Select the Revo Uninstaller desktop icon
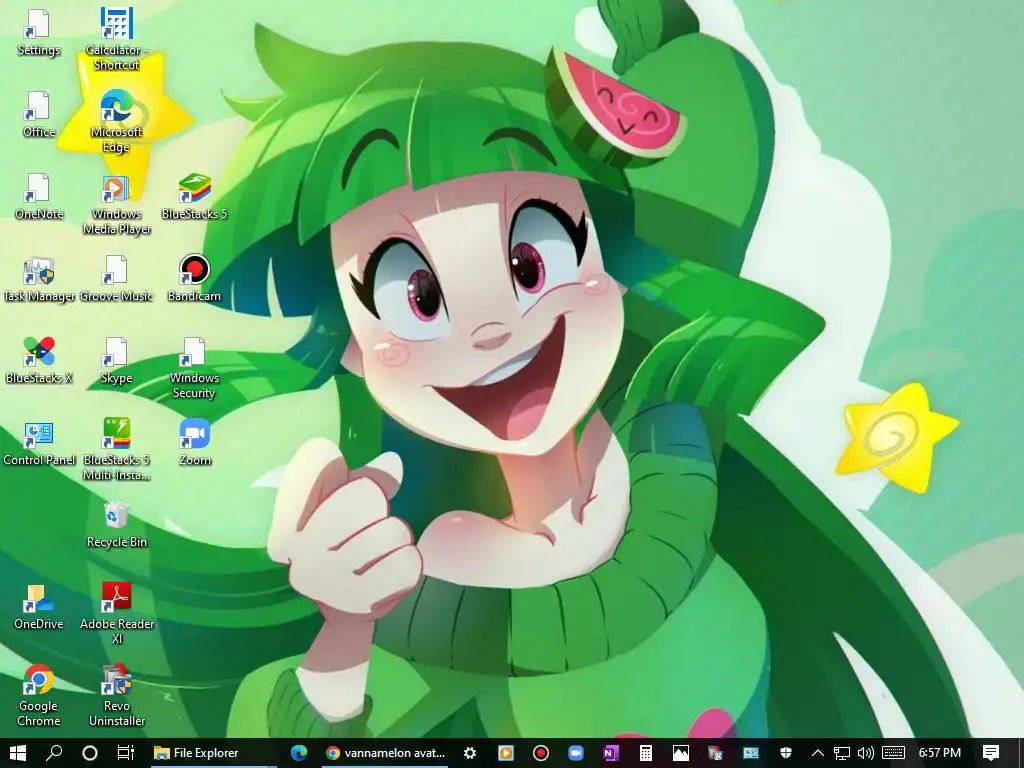This screenshot has width=1024, height=768. click(116, 696)
